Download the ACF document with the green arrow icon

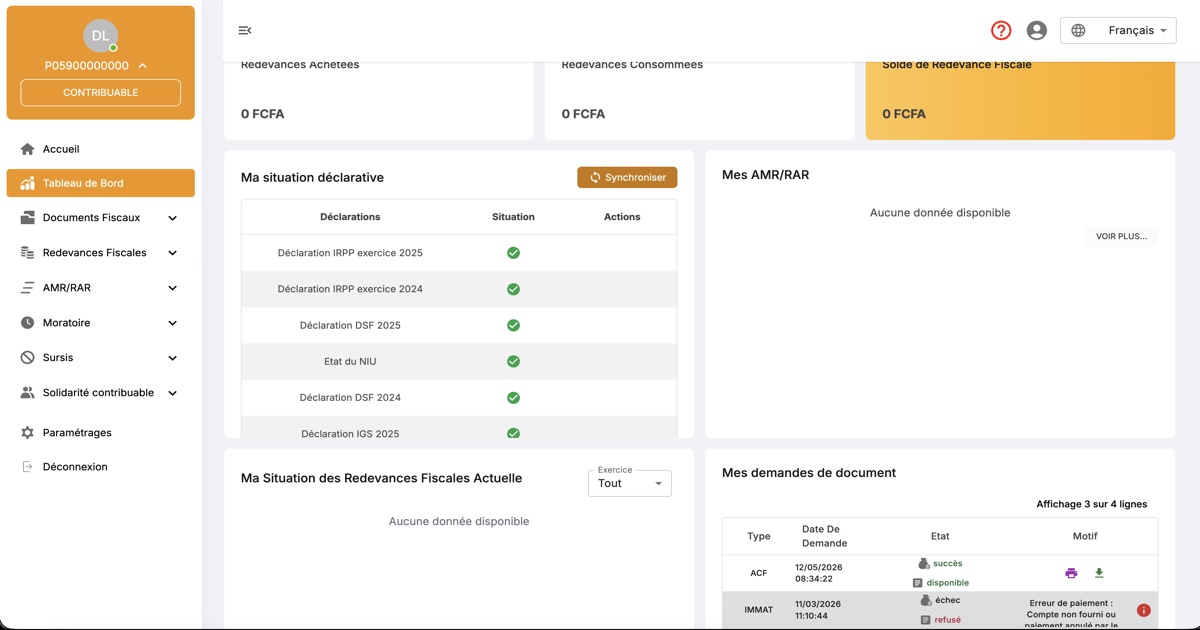pyautogui.click(x=1099, y=574)
